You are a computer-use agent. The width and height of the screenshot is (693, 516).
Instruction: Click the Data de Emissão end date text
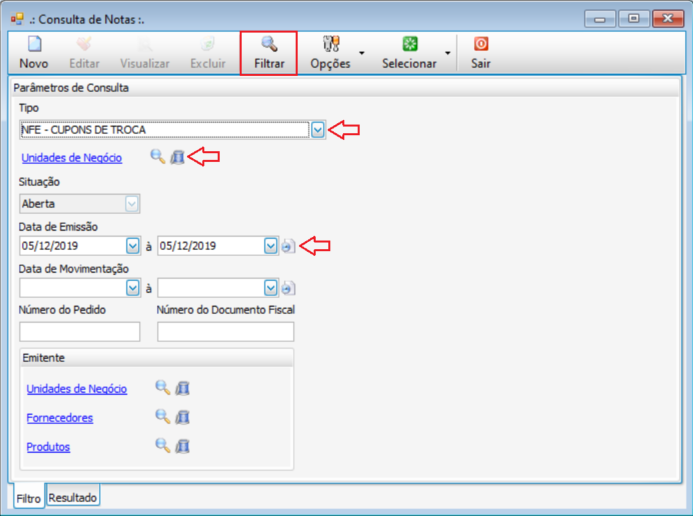pyautogui.click(x=188, y=246)
